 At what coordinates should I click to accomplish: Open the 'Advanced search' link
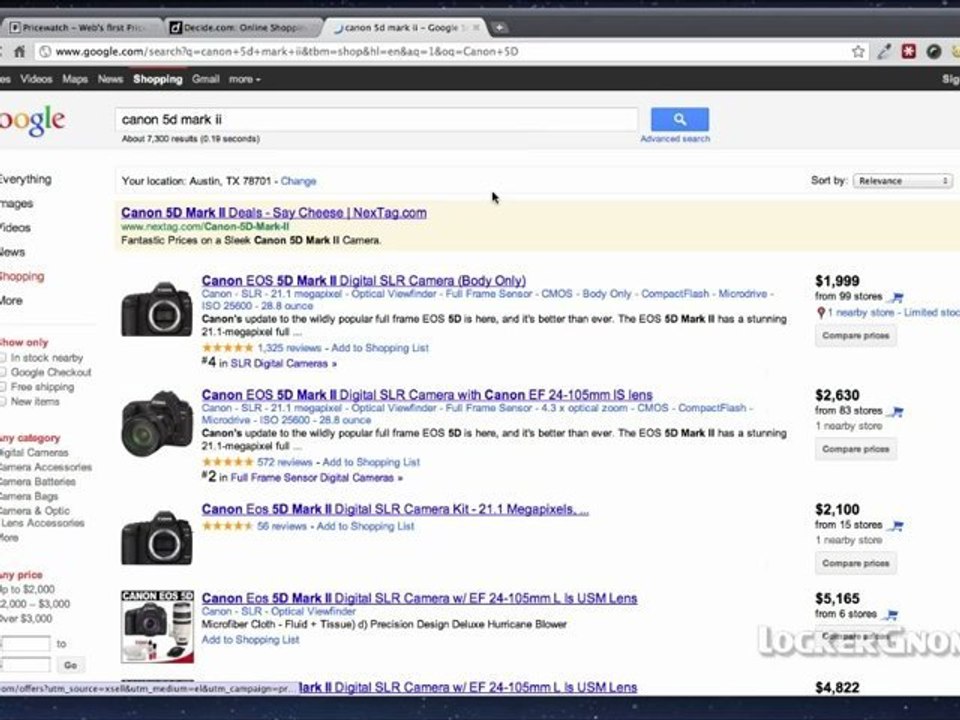(675, 139)
